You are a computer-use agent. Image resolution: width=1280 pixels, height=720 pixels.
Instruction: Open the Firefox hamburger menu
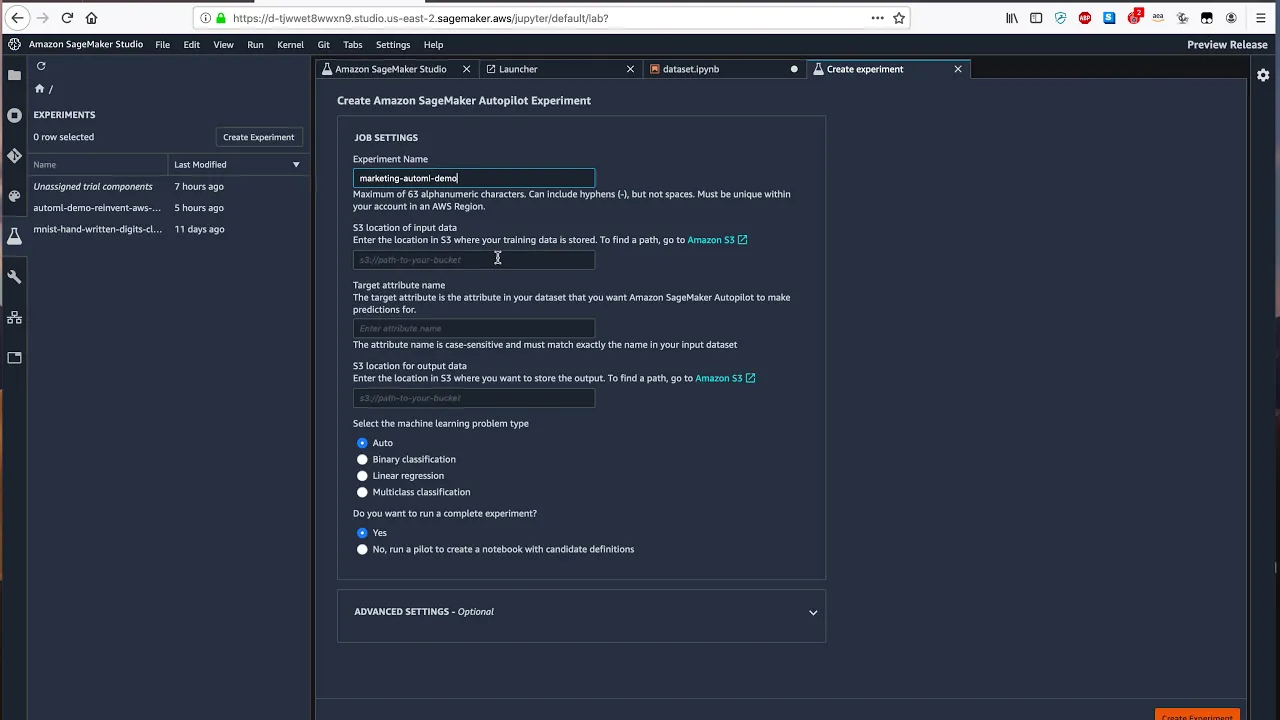[1260, 18]
